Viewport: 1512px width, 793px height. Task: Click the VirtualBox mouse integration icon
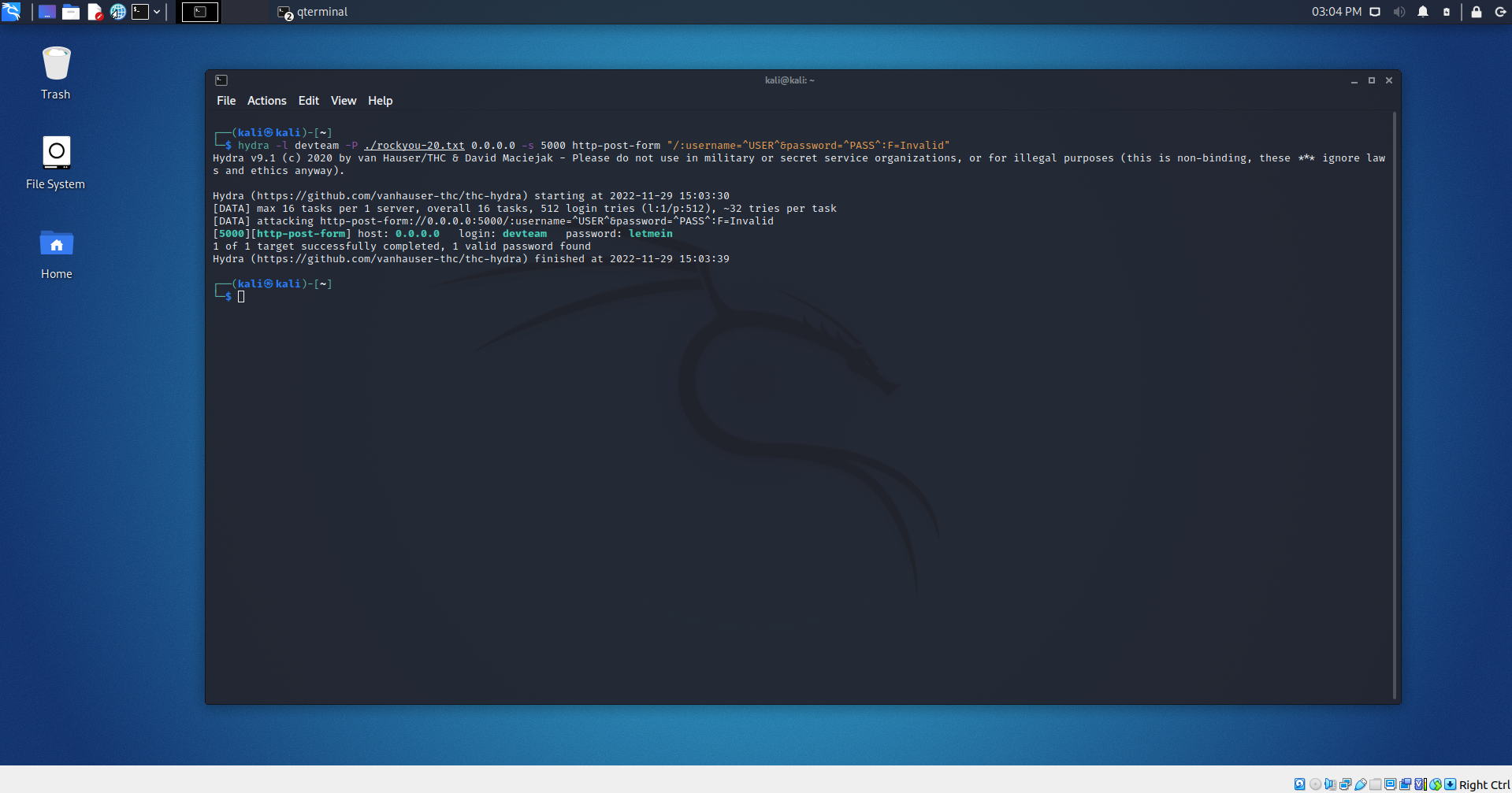tap(1436, 784)
